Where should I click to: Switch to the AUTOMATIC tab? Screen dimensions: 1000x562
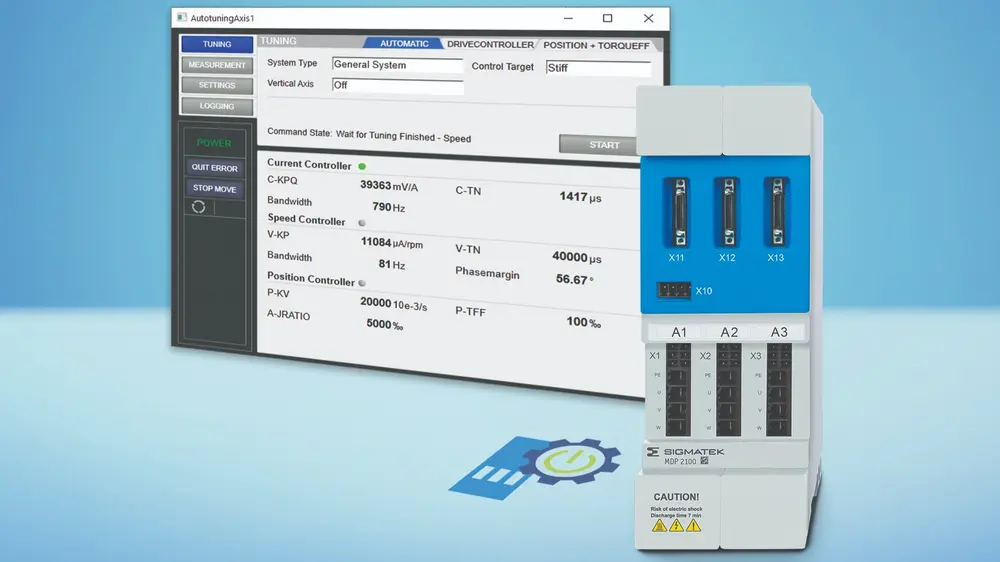(403, 44)
